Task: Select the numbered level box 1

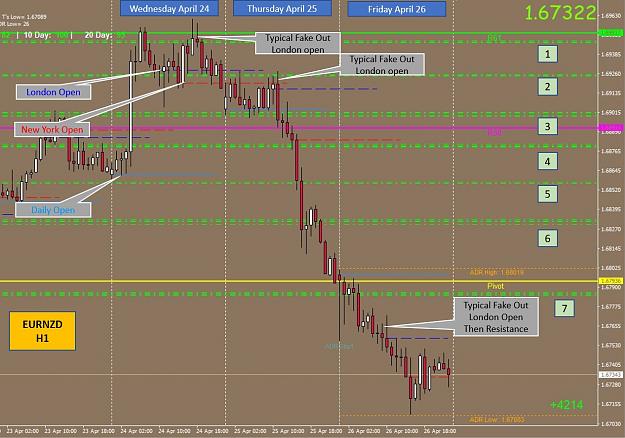Action: pos(548,54)
